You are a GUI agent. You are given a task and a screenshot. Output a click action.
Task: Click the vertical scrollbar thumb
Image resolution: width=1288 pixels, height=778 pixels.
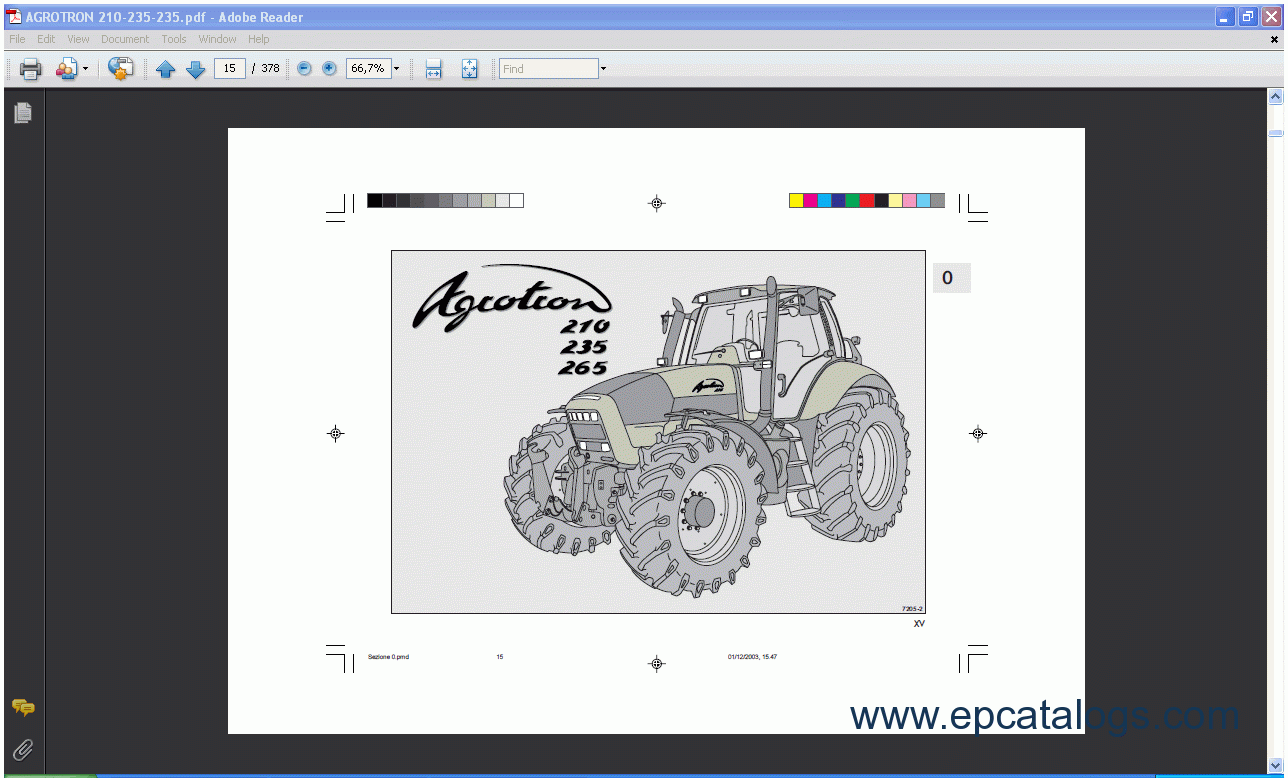pos(1275,132)
